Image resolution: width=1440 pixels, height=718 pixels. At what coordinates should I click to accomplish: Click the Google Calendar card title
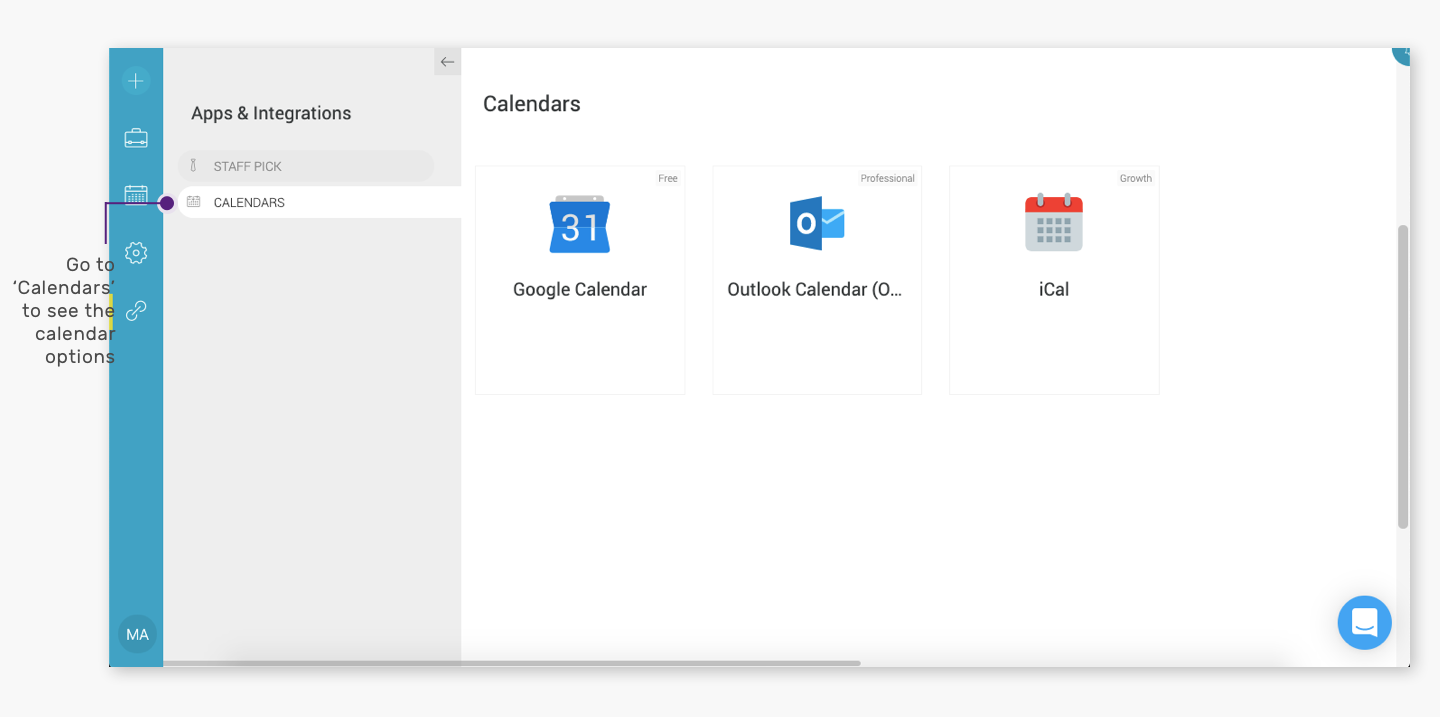(x=580, y=289)
